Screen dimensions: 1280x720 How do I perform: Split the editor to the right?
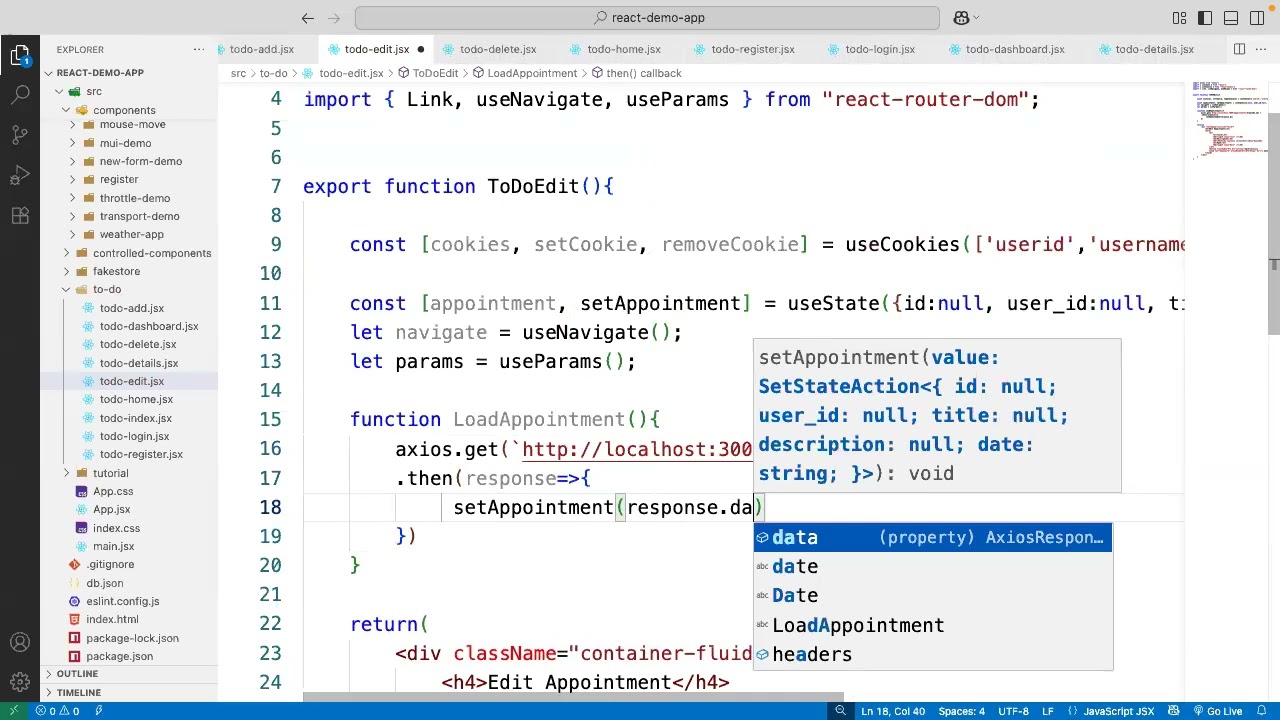(1239, 49)
